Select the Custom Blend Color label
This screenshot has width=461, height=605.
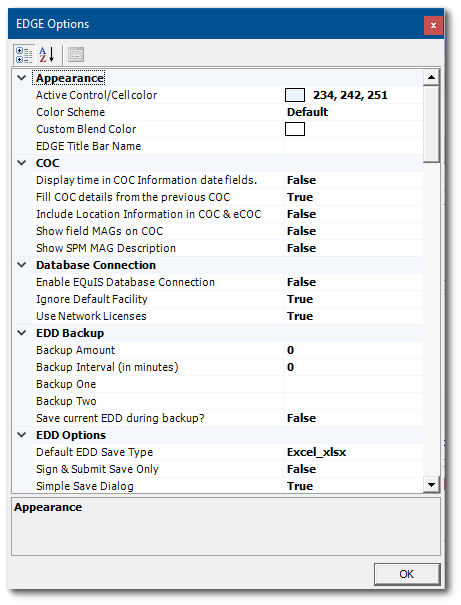[86, 129]
